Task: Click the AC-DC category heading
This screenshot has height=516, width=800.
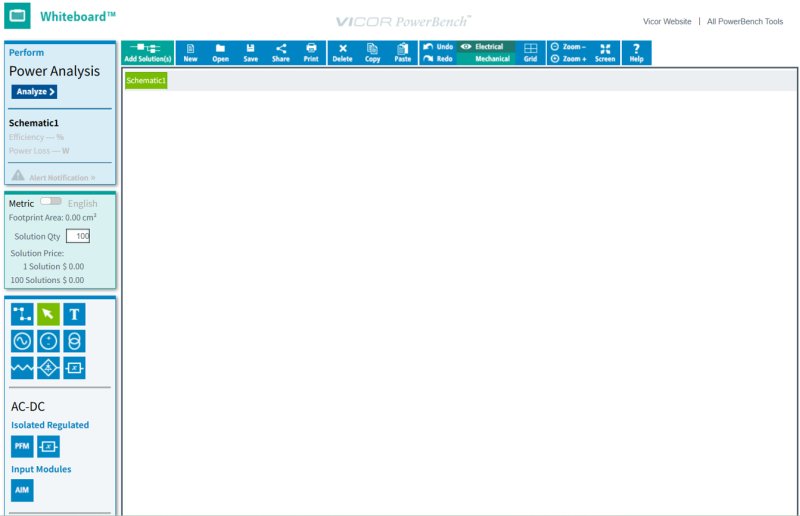Action: coord(28,407)
